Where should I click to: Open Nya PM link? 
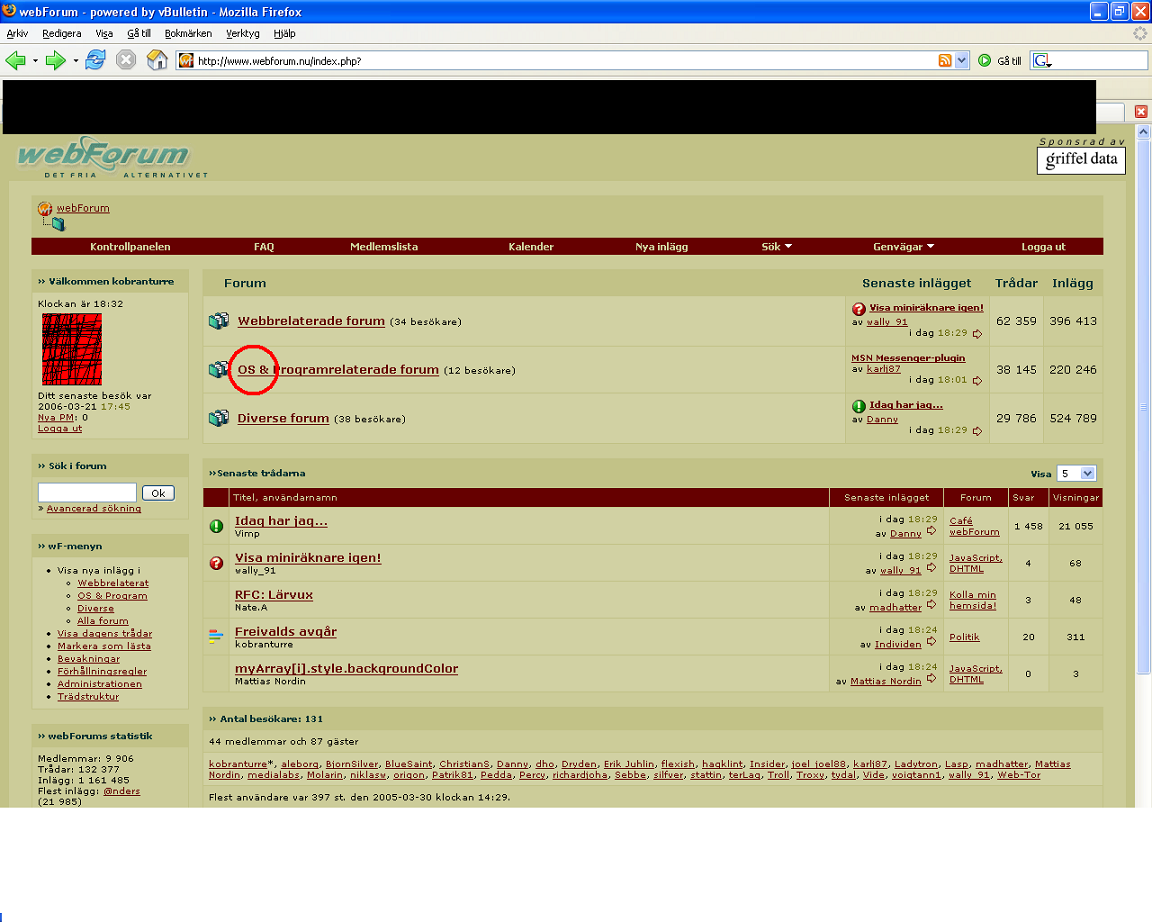(x=57, y=417)
